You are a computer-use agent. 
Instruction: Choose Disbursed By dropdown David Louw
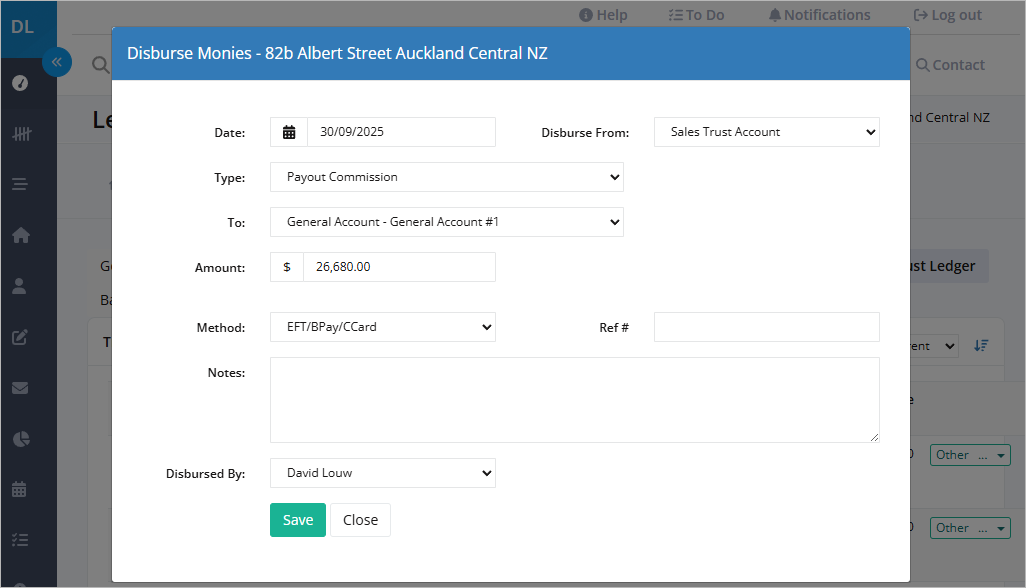point(383,473)
